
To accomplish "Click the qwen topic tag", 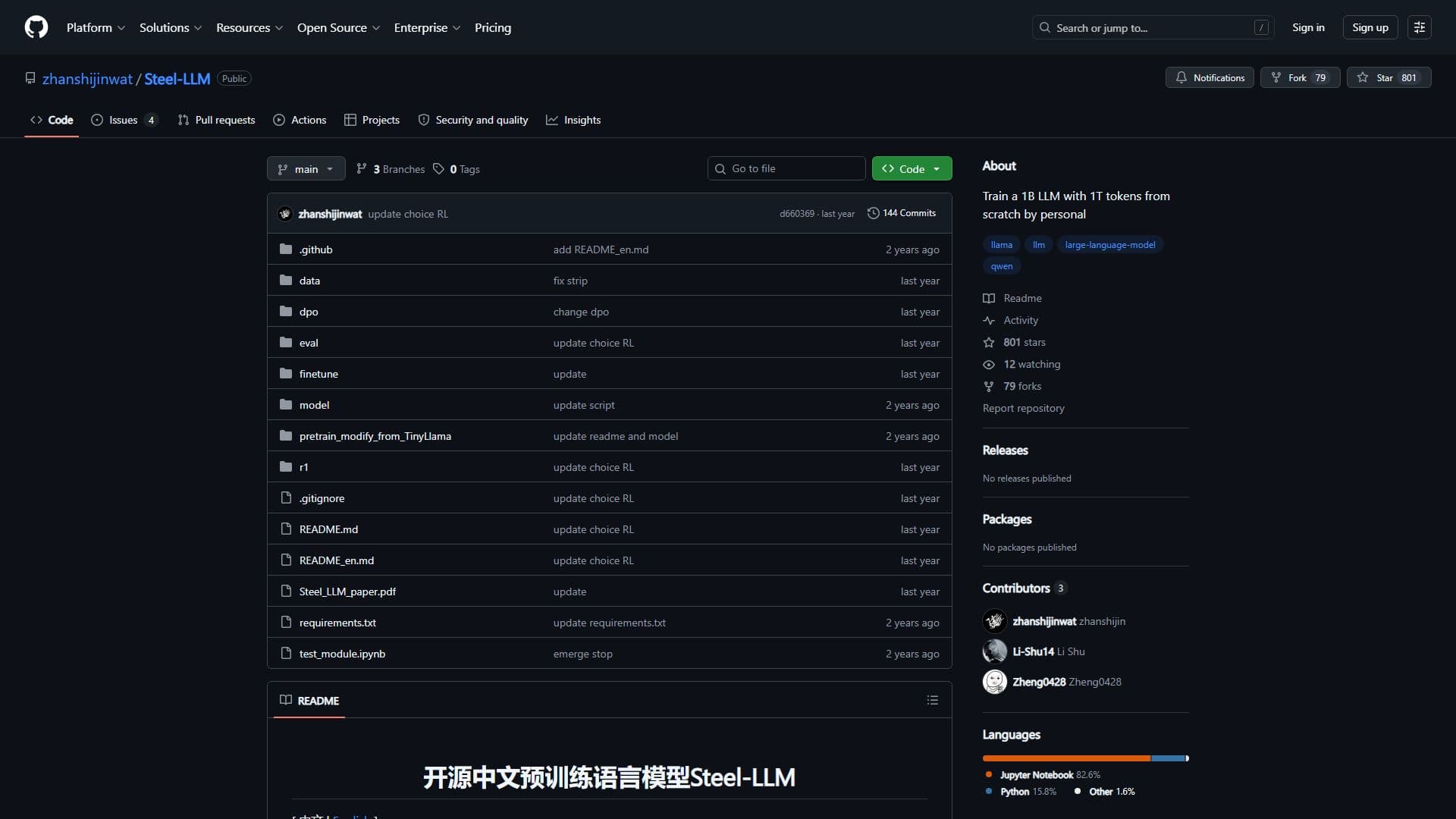I will [1001, 265].
